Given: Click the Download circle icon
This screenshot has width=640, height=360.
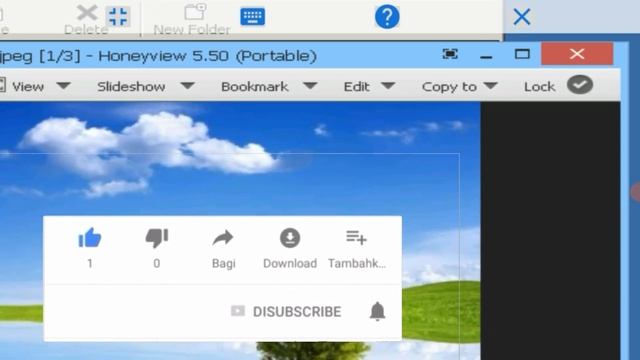Looking at the screenshot, I should tap(290, 238).
